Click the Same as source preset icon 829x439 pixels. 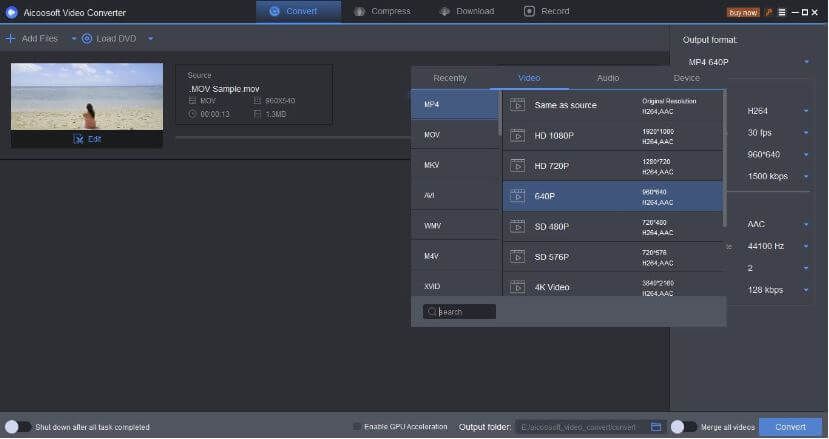pyautogui.click(x=517, y=105)
